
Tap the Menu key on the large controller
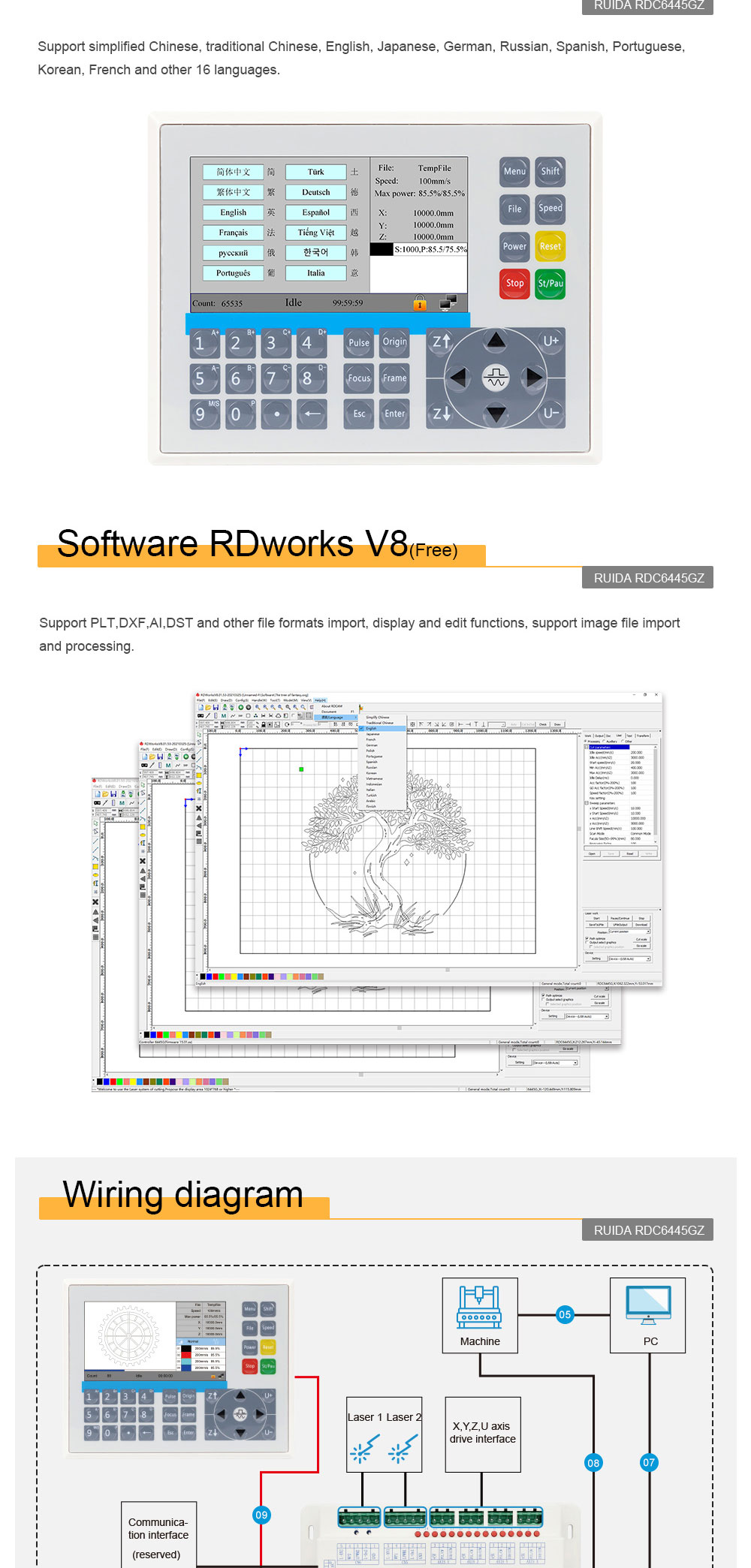[x=514, y=172]
